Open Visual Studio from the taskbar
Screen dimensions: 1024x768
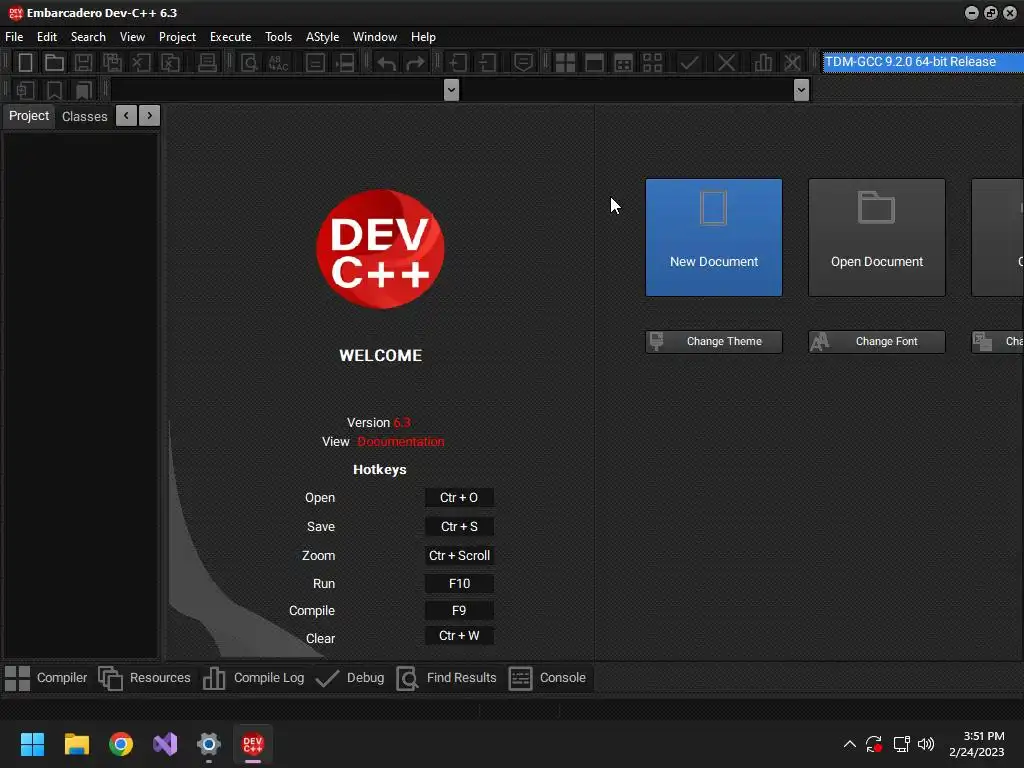(165, 744)
